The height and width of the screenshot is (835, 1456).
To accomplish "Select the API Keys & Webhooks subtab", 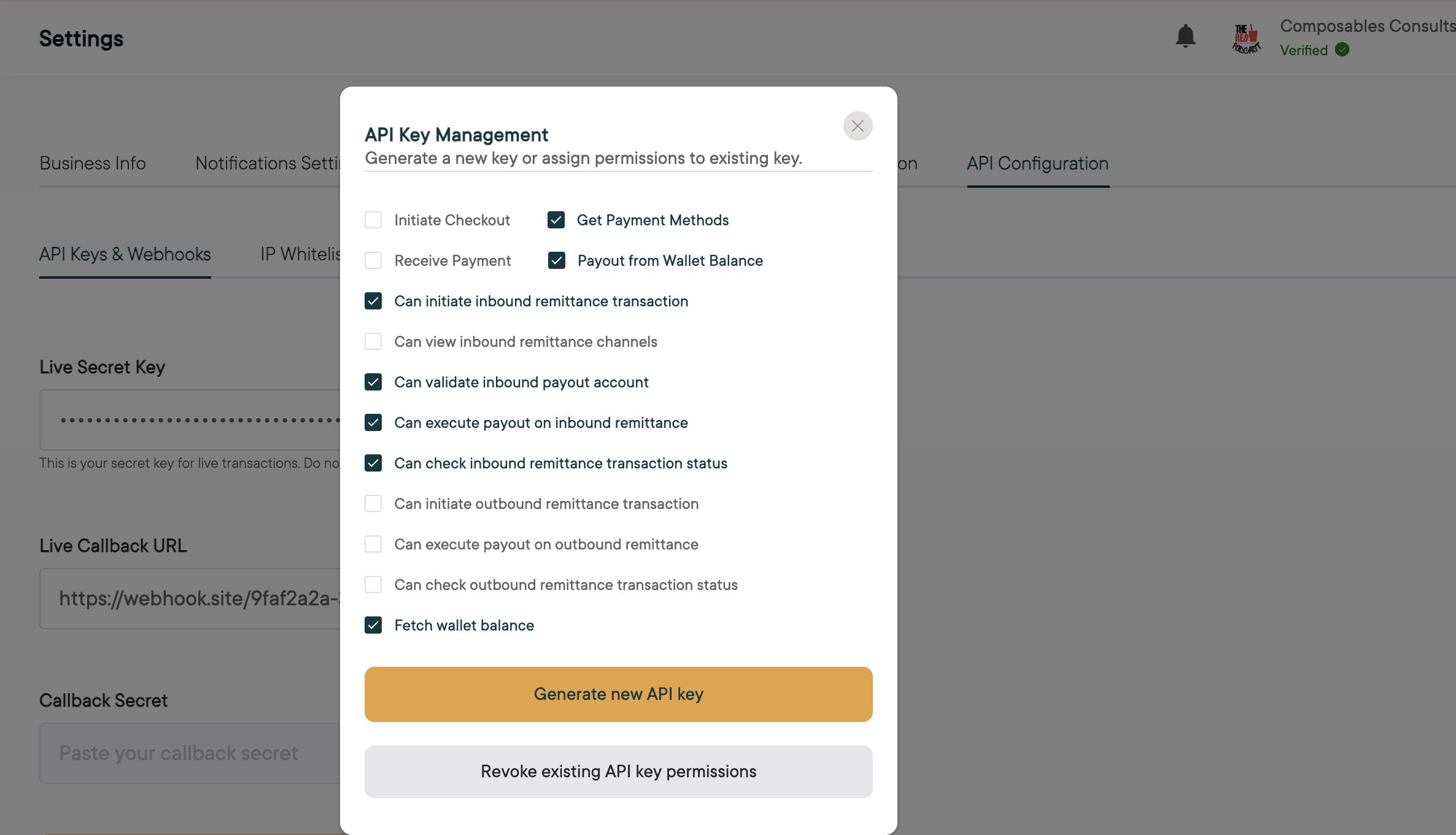I will click(x=125, y=254).
